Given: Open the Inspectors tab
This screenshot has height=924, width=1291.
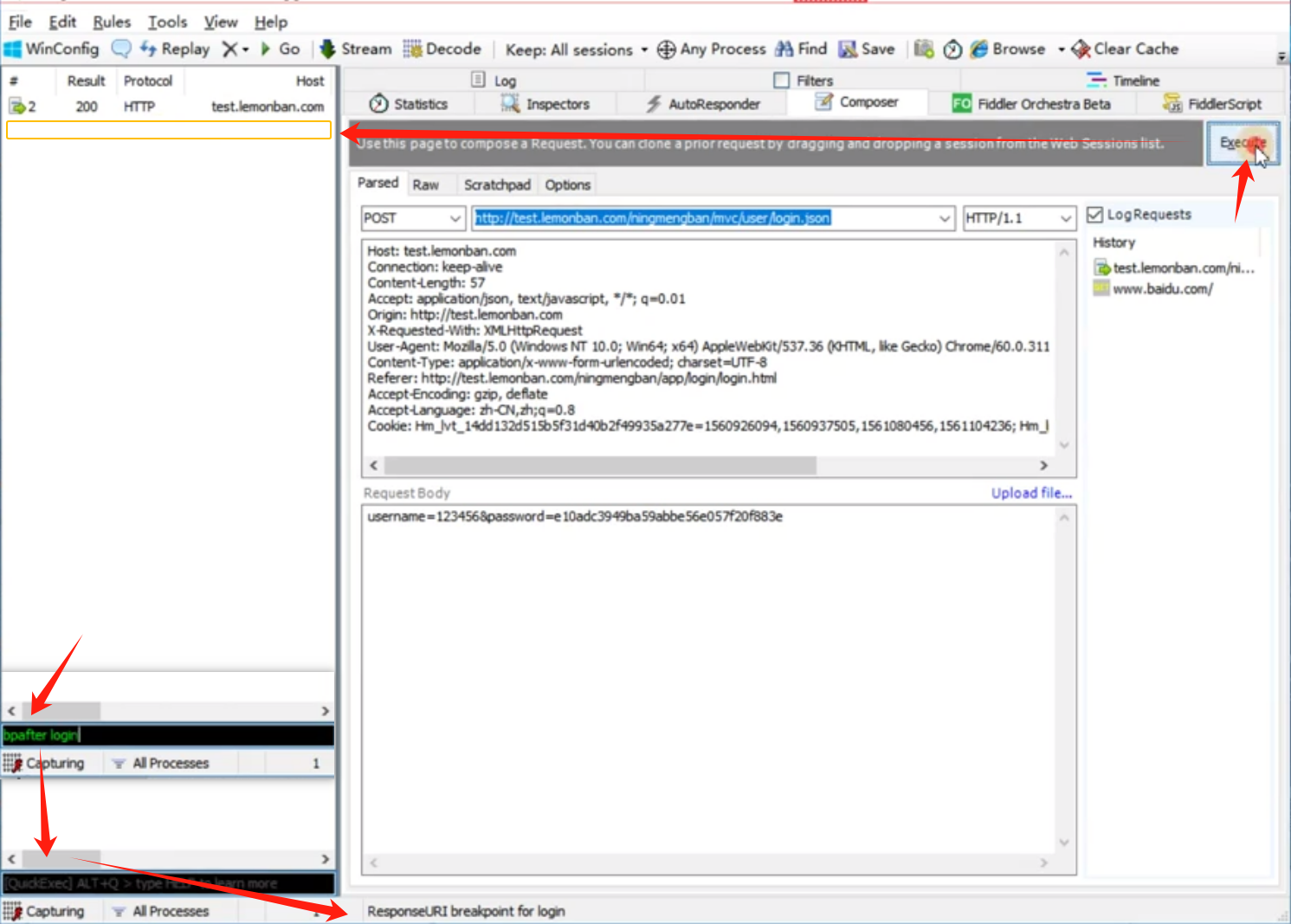Looking at the screenshot, I should (x=545, y=104).
